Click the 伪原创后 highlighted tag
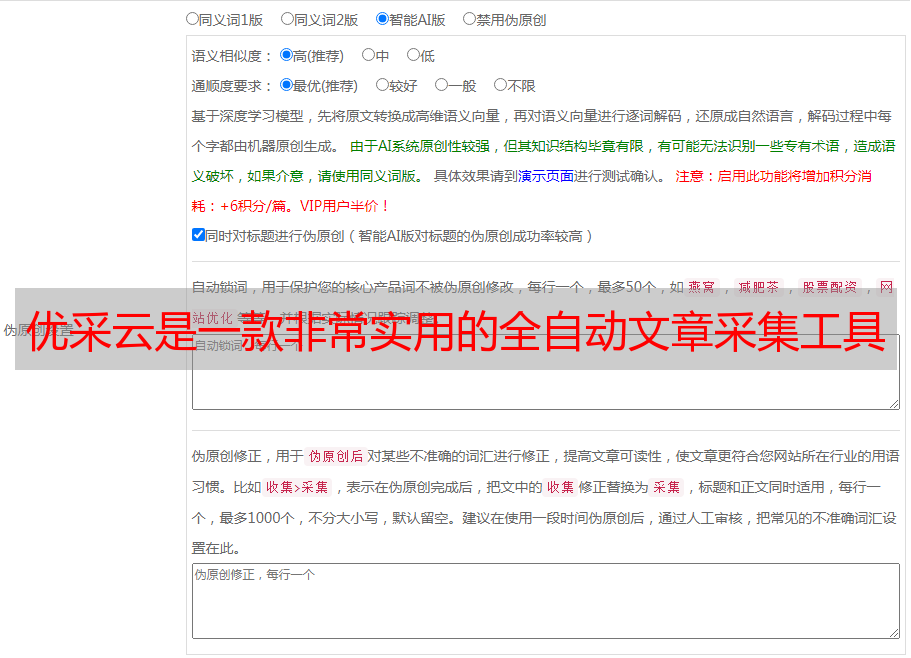Viewport: 911px width, 658px height. 335,456
